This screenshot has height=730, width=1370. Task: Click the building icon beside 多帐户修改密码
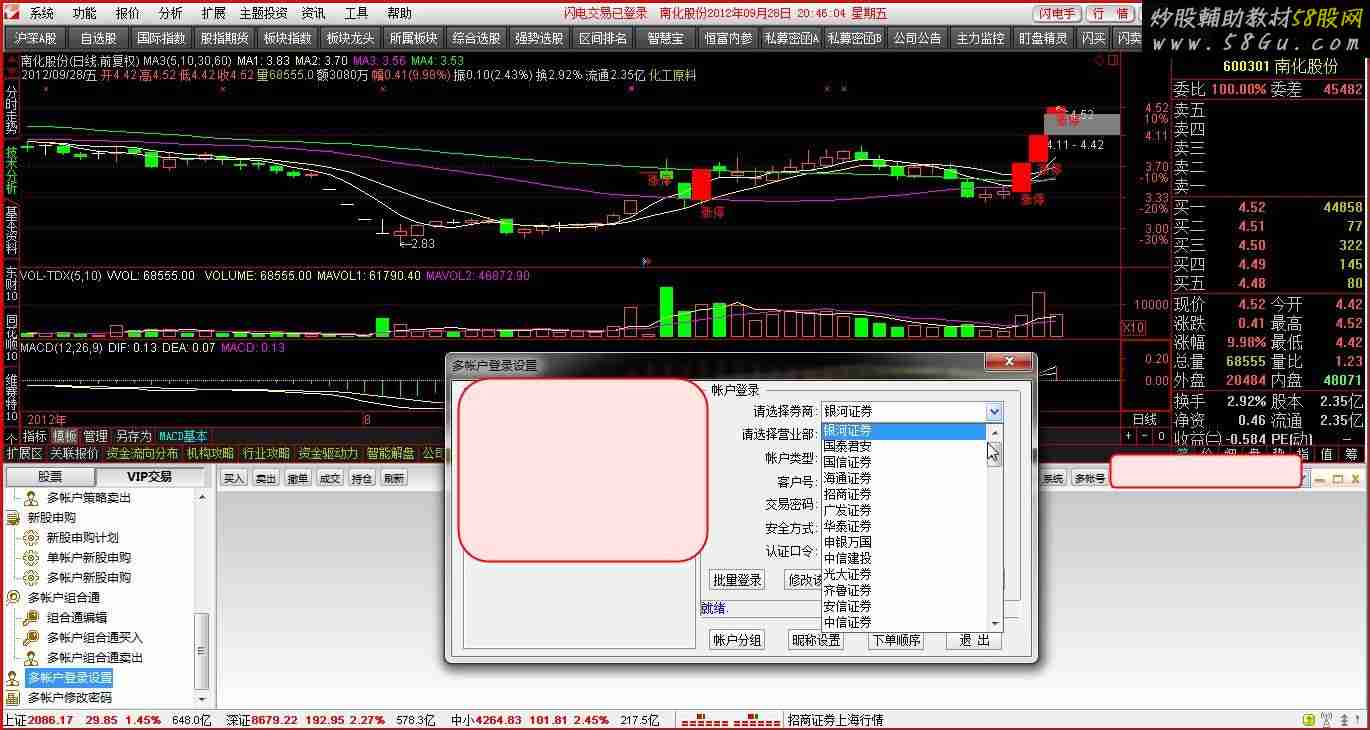13,698
